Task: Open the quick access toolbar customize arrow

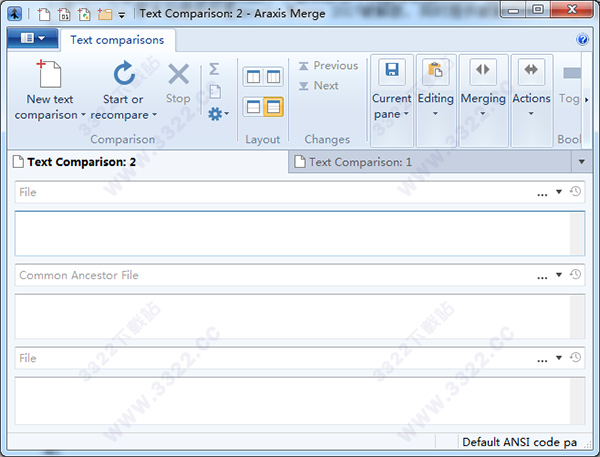Action: [122, 15]
